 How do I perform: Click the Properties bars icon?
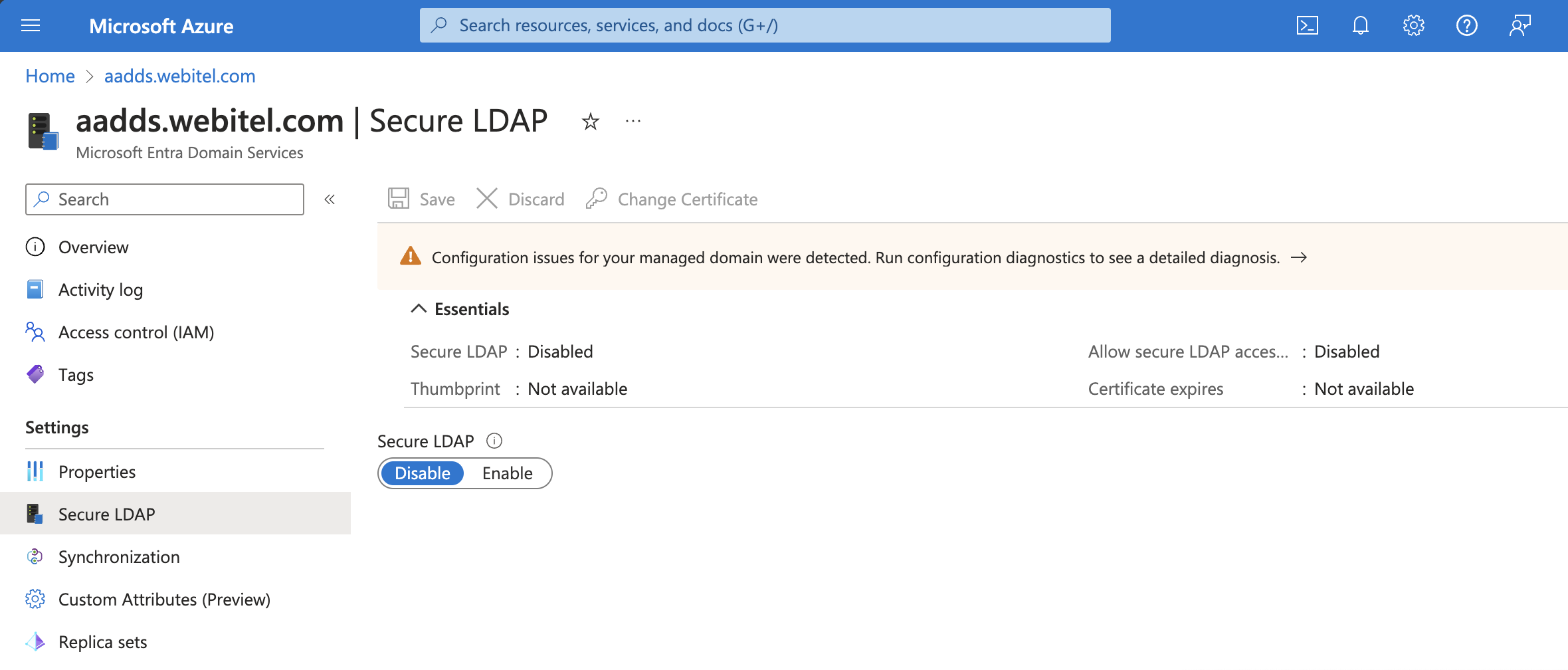(35, 471)
